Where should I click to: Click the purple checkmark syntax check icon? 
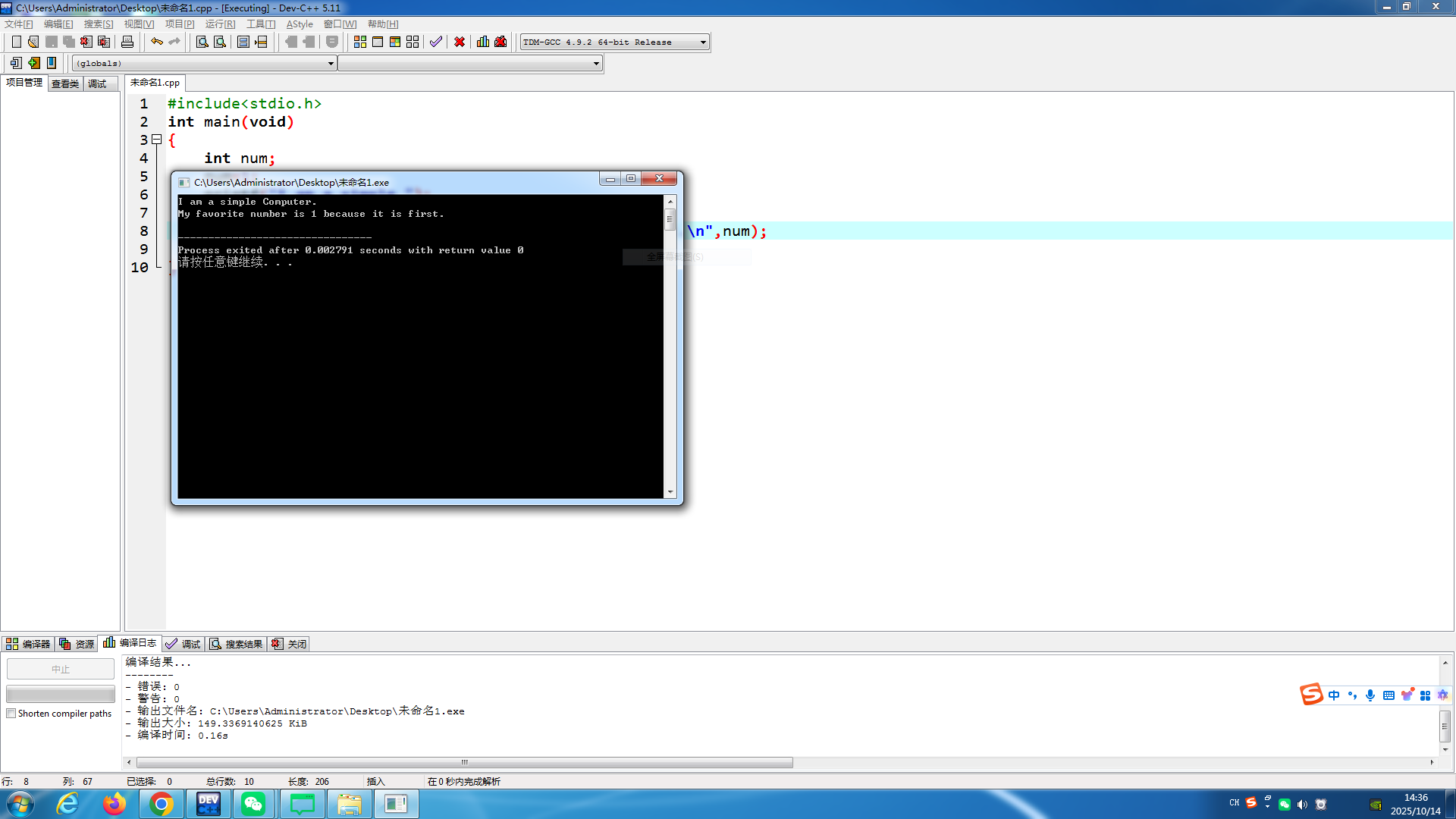click(x=435, y=42)
